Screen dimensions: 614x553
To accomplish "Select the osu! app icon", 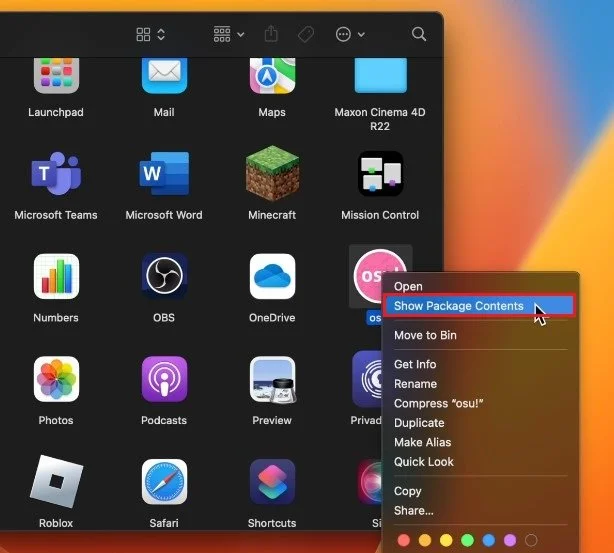I will (x=368, y=276).
